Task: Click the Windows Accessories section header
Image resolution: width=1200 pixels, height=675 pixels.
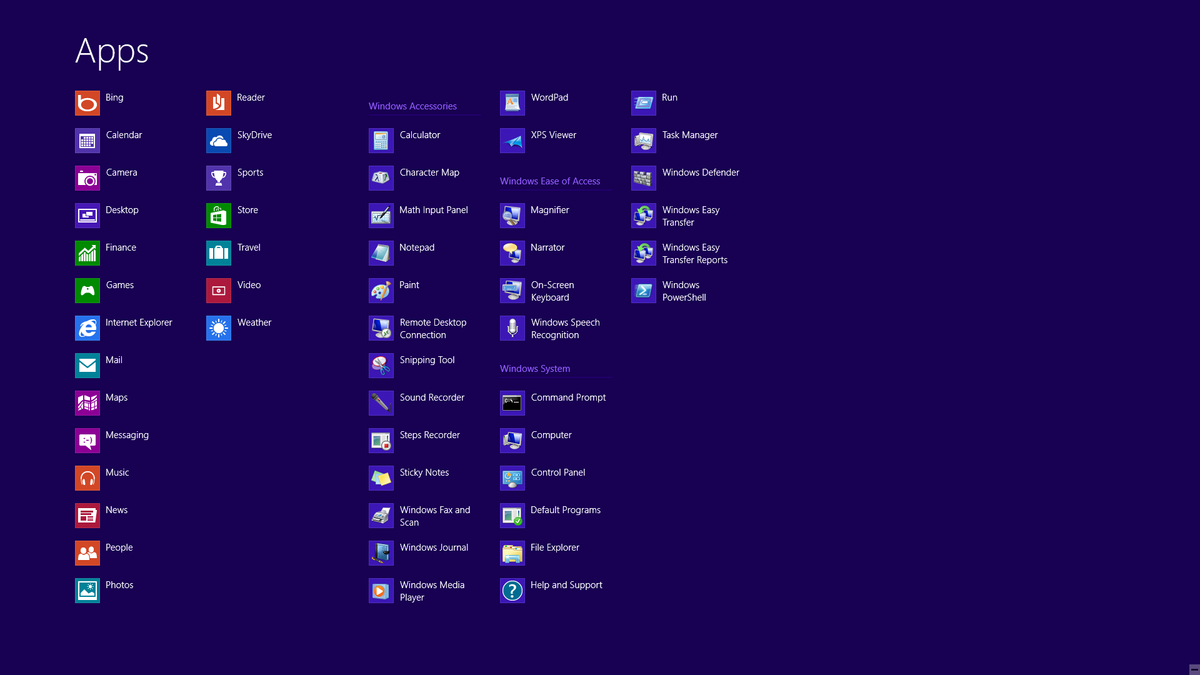Action: (412, 105)
